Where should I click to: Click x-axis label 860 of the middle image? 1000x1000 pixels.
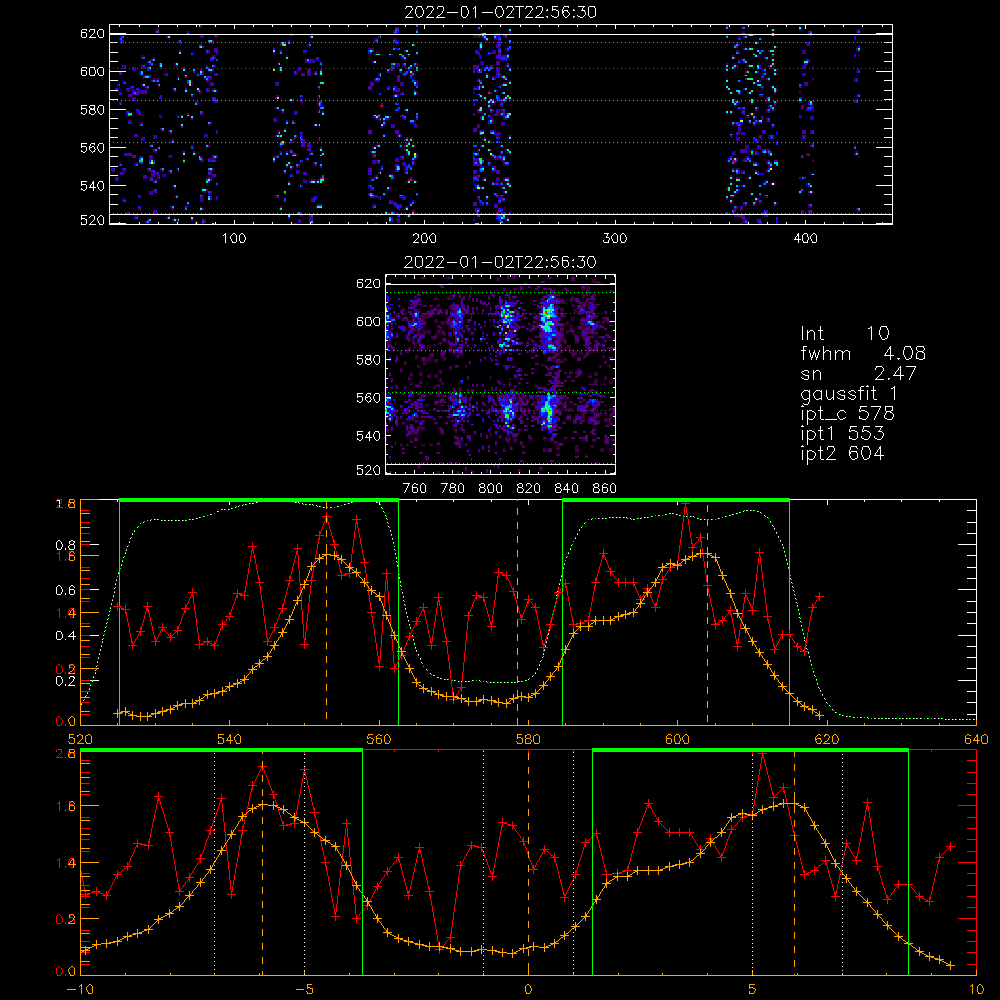point(605,489)
